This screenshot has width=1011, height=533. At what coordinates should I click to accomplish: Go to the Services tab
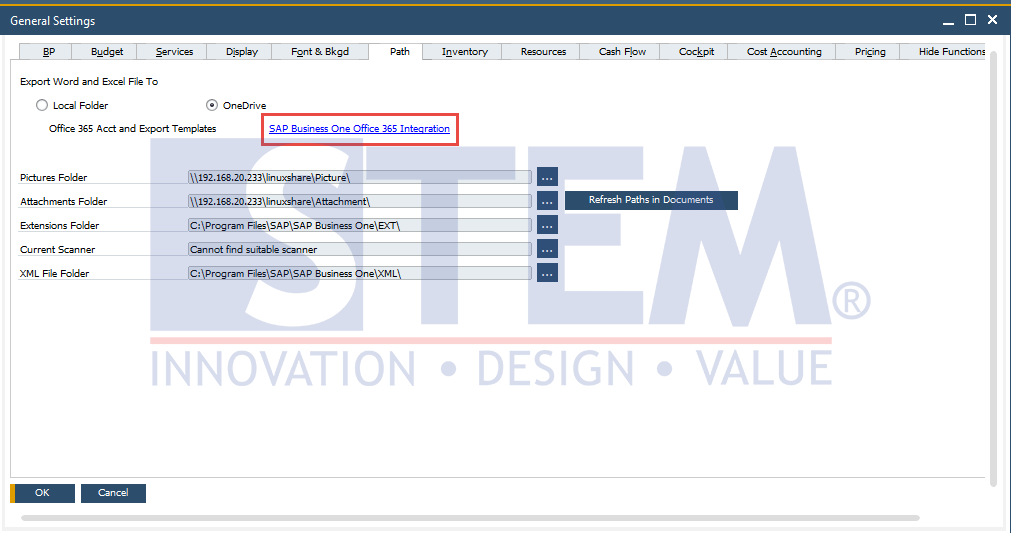tap(174, 52)
